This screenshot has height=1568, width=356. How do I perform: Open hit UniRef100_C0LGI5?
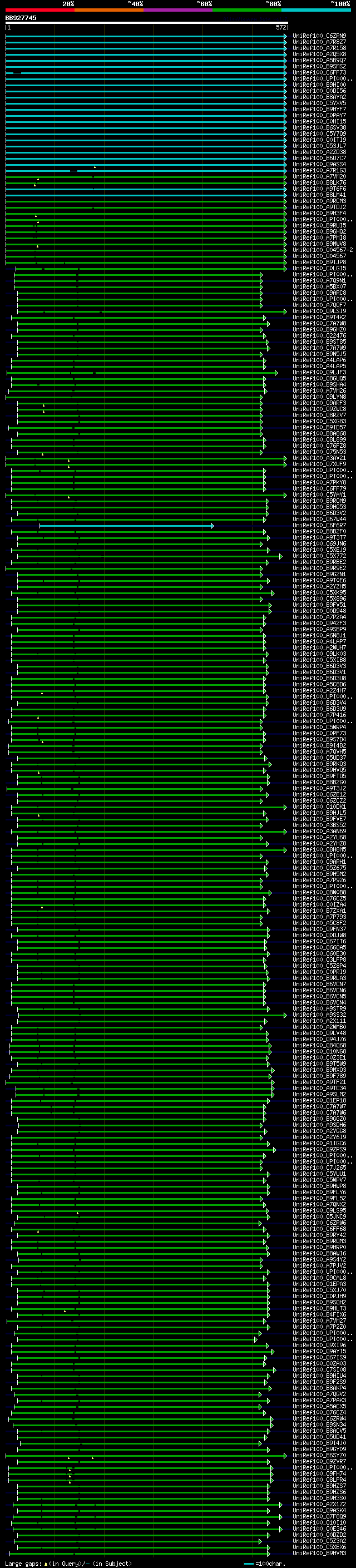[x=319, y=269]
